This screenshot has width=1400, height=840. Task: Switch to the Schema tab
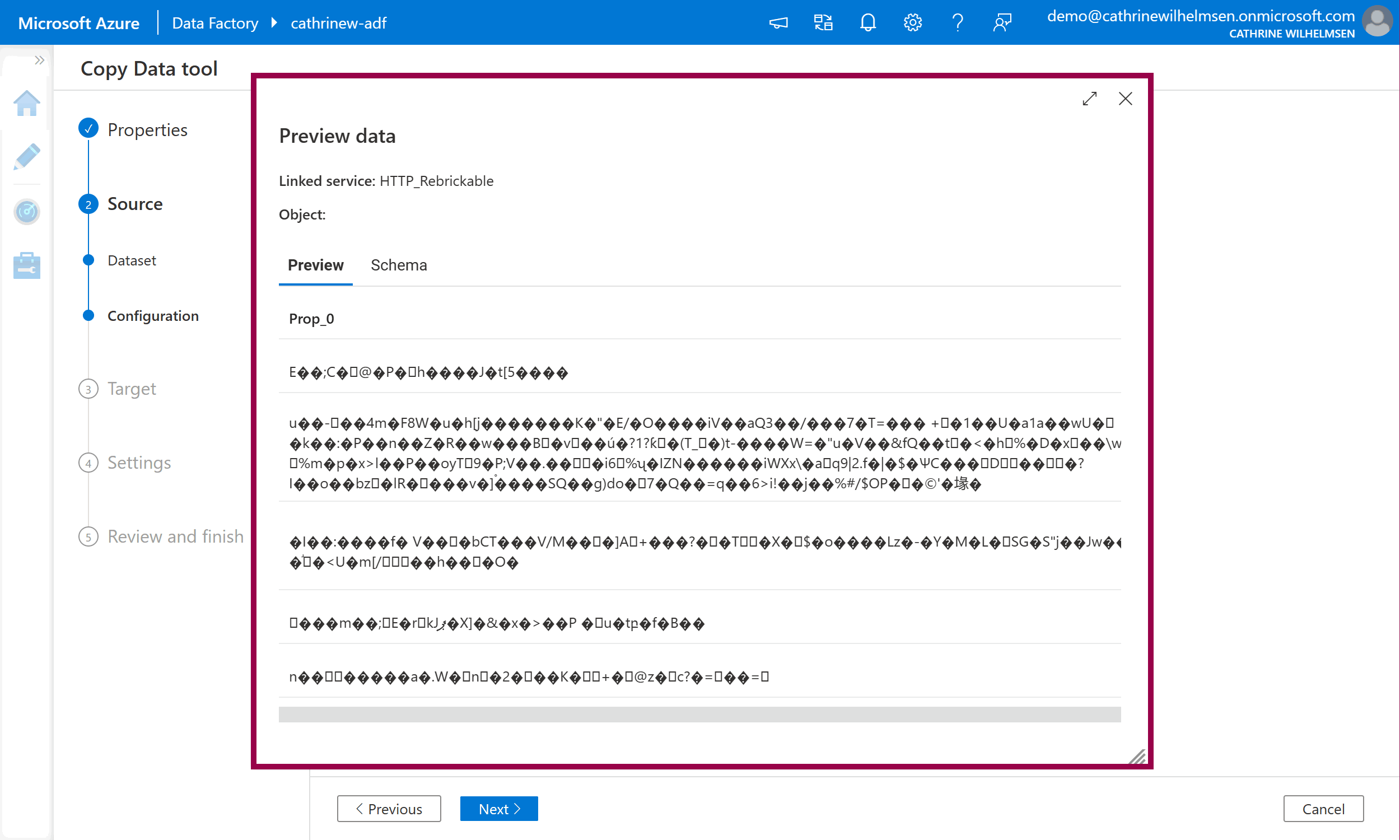tap(398, 265)
